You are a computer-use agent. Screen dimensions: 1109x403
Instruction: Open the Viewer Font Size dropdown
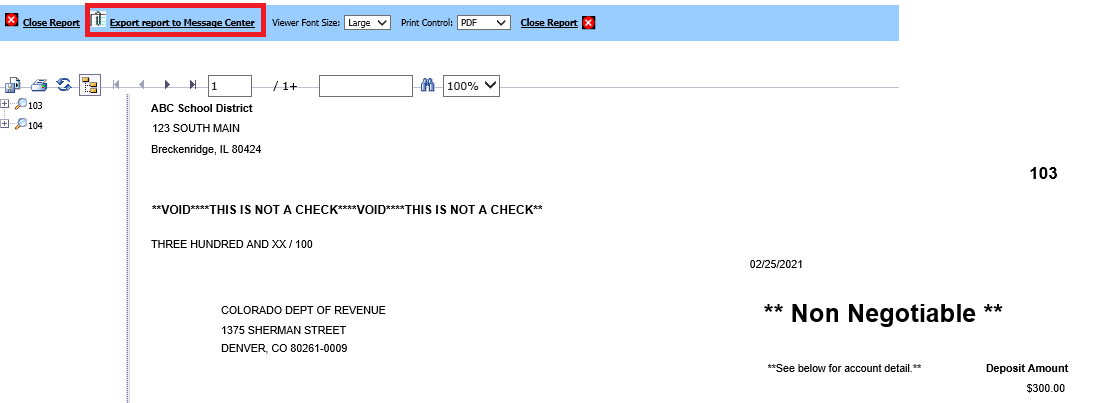point(367,22)
